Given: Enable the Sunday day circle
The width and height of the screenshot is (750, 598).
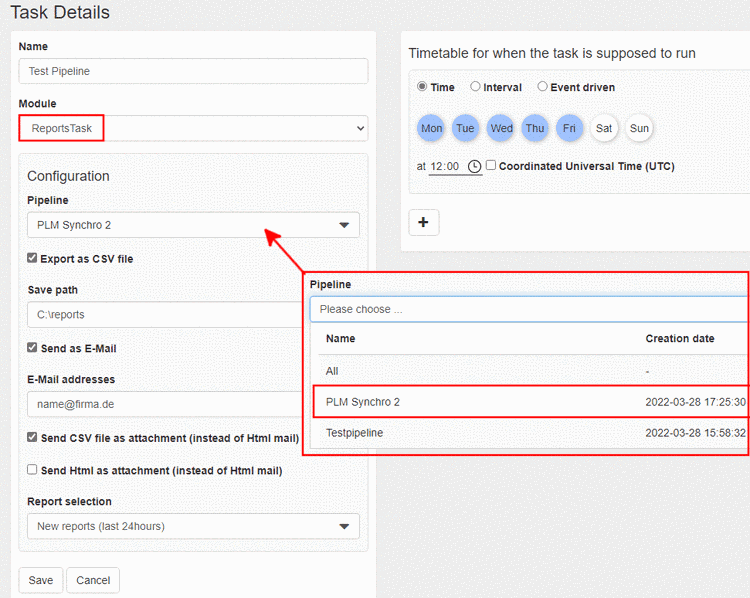Looking at the screenshot, I should tap(640, 128).
